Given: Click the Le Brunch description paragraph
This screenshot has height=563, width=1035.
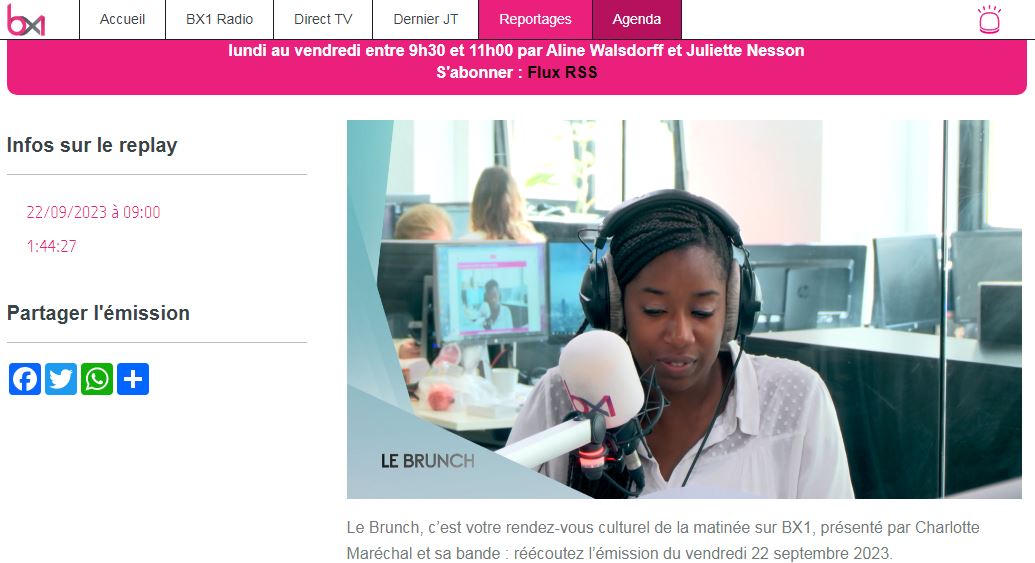Looking at the screenshot, I should pyautogui.click(x=663, y=541).
